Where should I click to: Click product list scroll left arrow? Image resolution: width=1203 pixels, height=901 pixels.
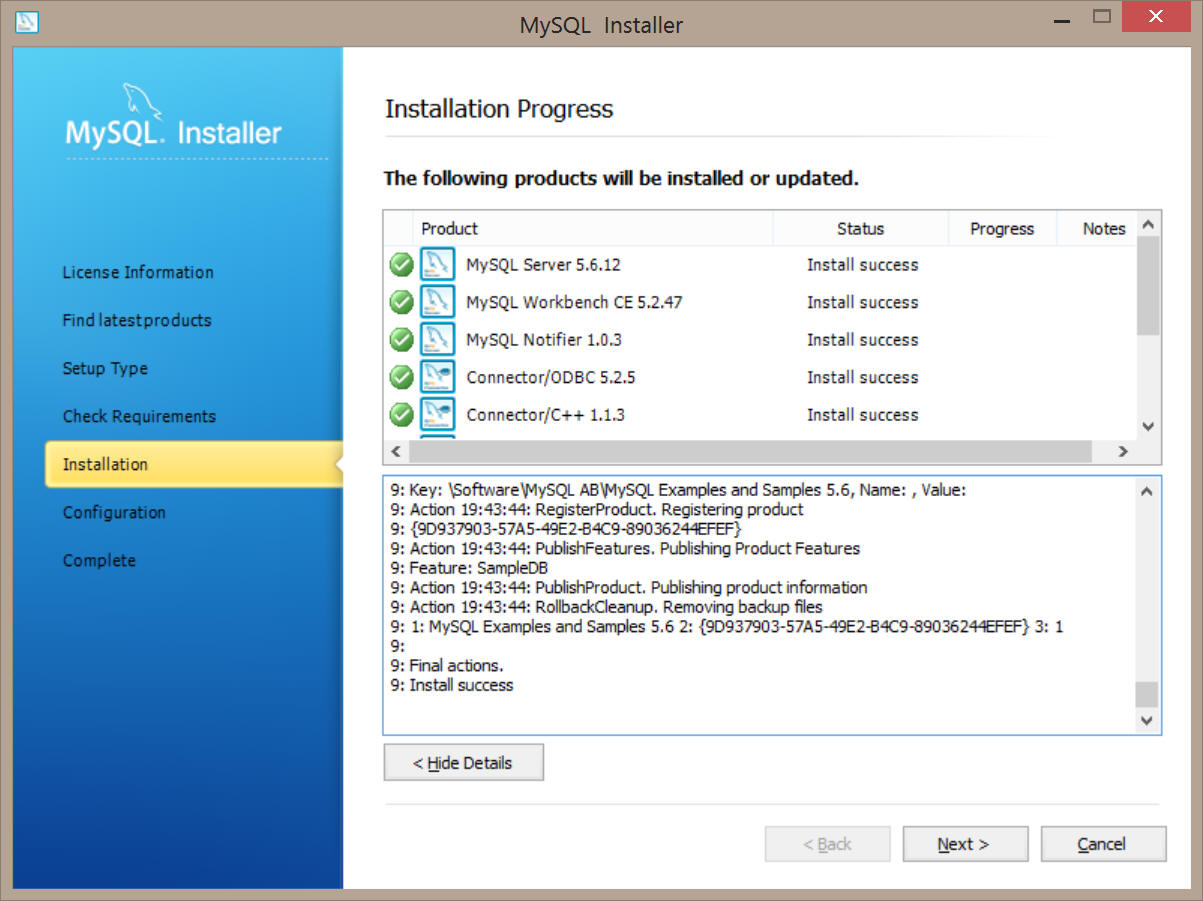[x=396, y=451]
